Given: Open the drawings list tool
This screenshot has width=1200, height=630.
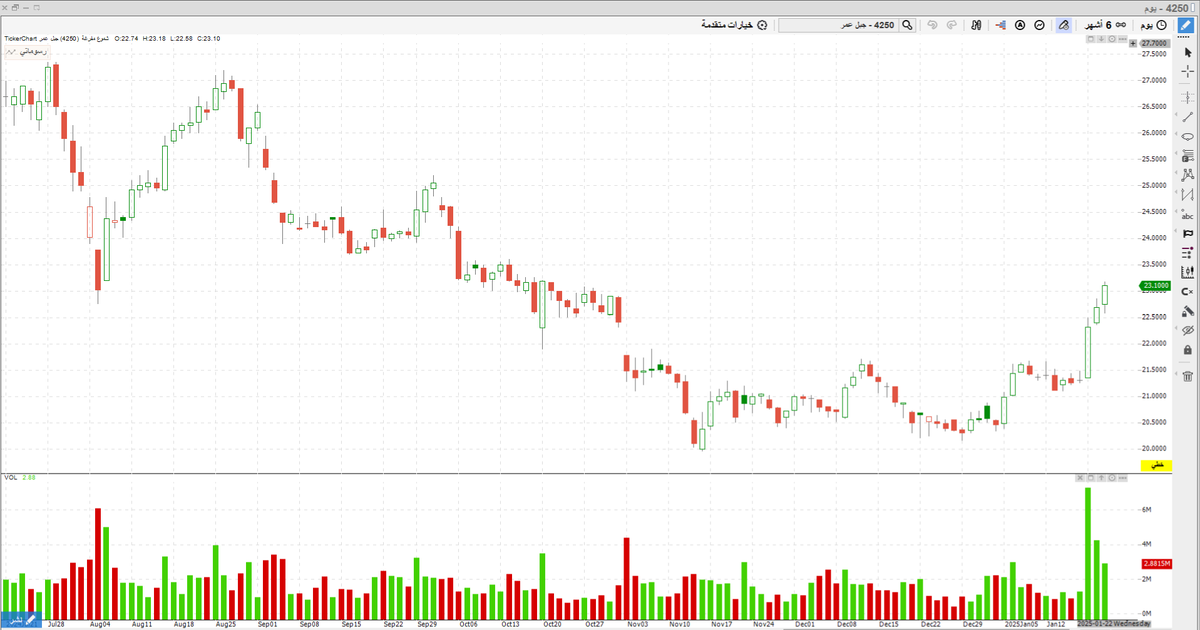Looking at the screenshot, I should point(1187,252).
